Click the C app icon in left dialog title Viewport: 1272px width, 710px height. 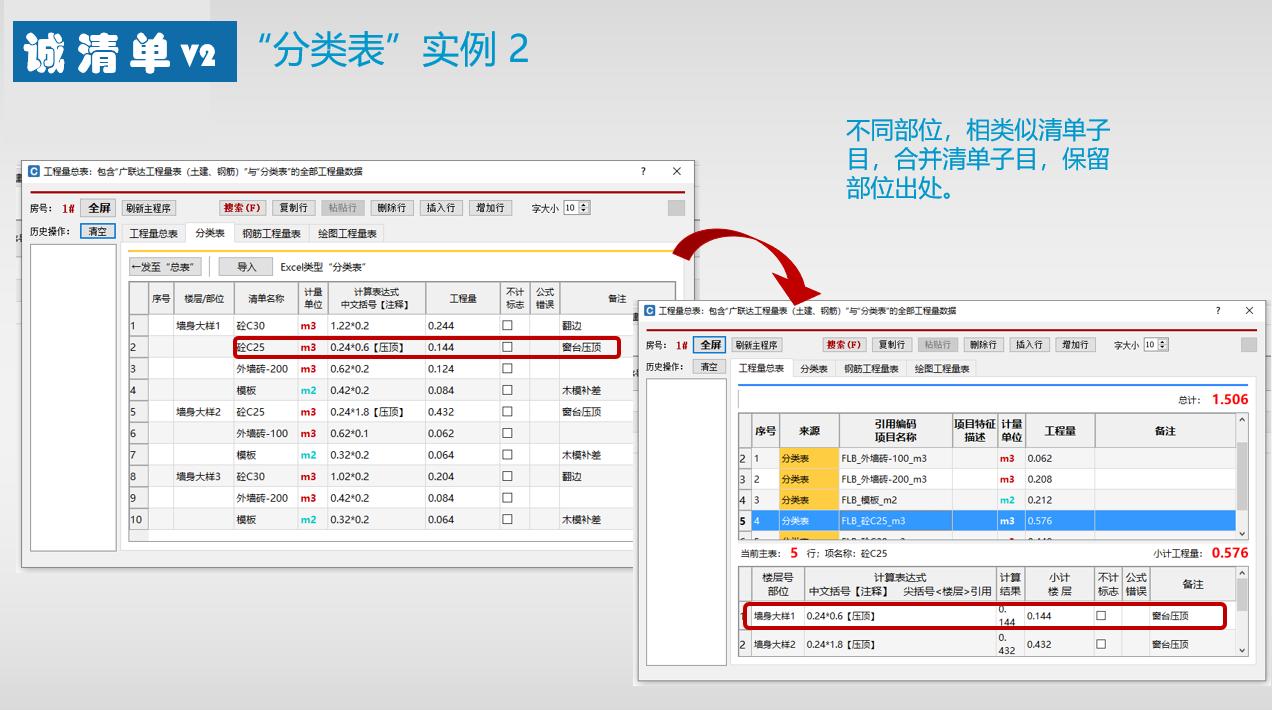pos(34,172)
